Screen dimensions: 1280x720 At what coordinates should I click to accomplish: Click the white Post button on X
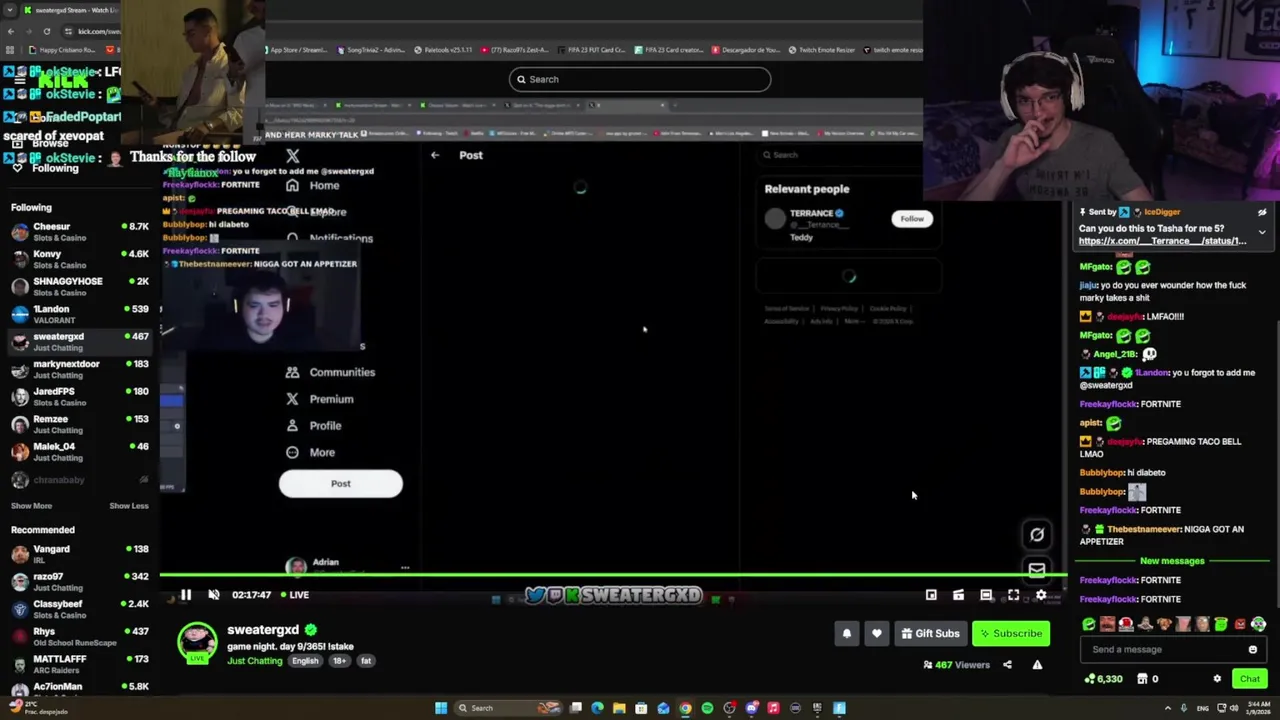341,484
